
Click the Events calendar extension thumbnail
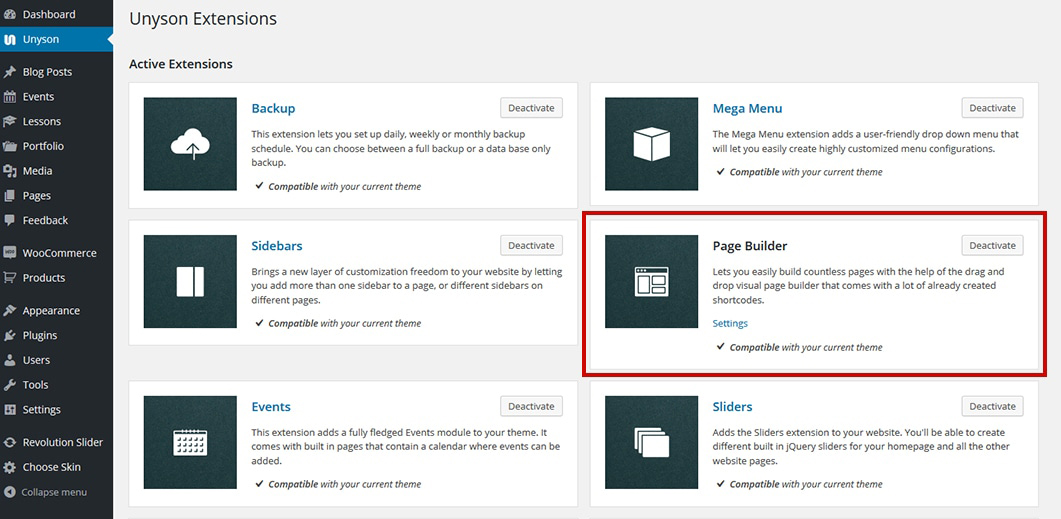[190, 443]
